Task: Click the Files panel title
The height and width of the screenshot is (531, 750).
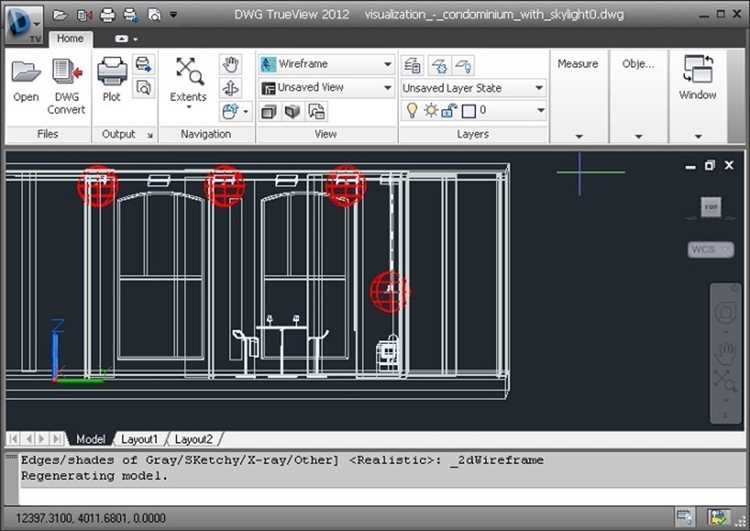Action: pyautogui.click(x=47, y=134)
